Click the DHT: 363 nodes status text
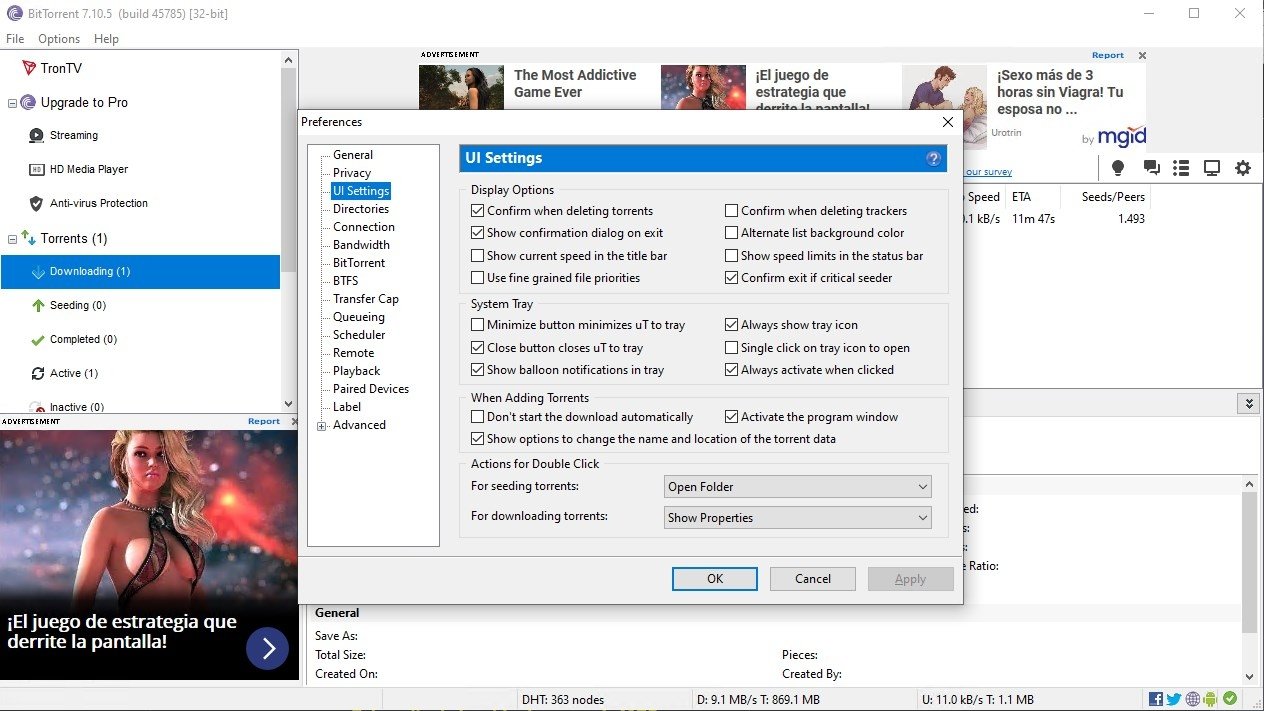 [x=563, y=699]
